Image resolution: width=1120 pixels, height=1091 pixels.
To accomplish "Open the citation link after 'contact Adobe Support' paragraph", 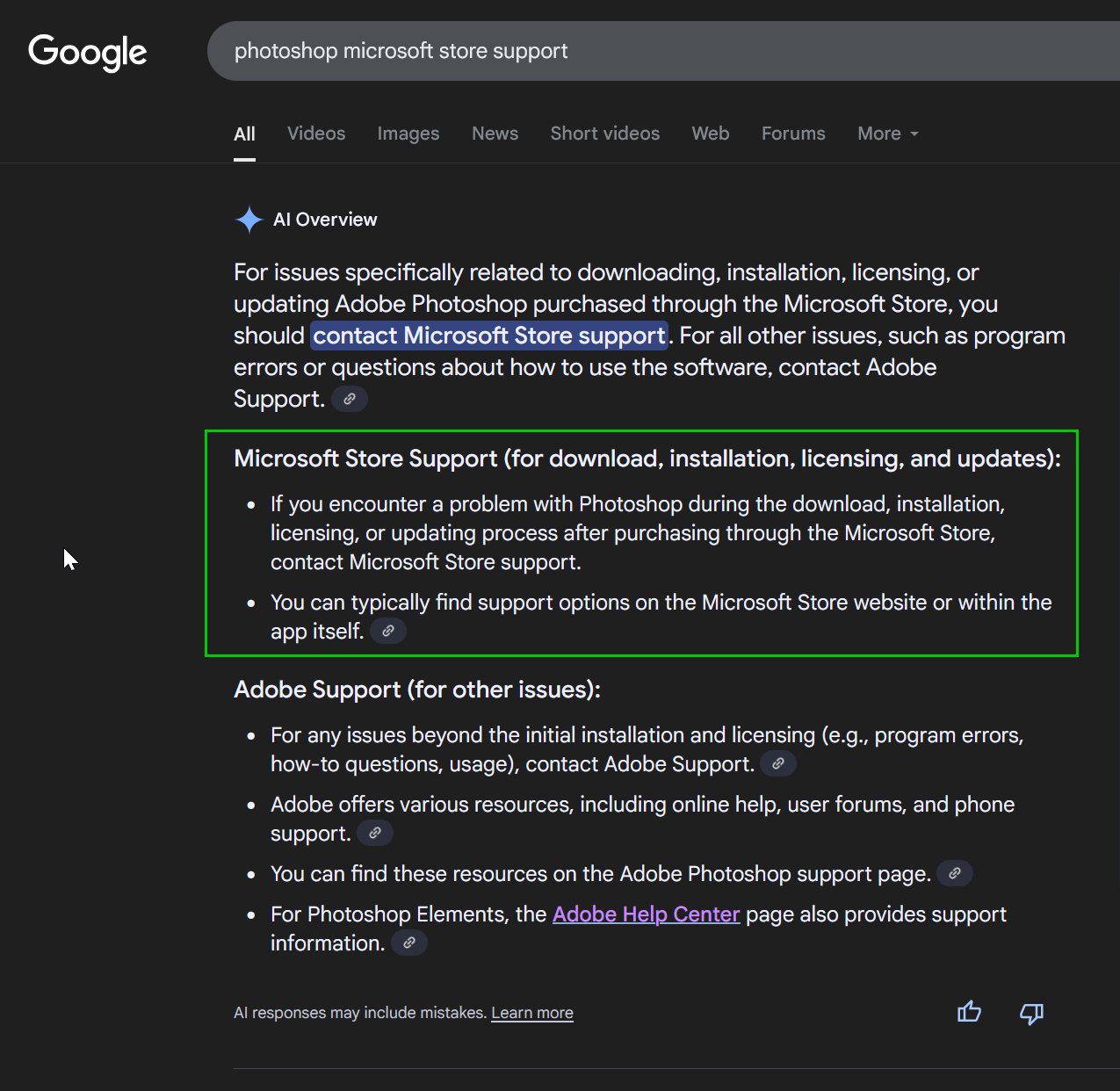I will [x=349, y=399].
